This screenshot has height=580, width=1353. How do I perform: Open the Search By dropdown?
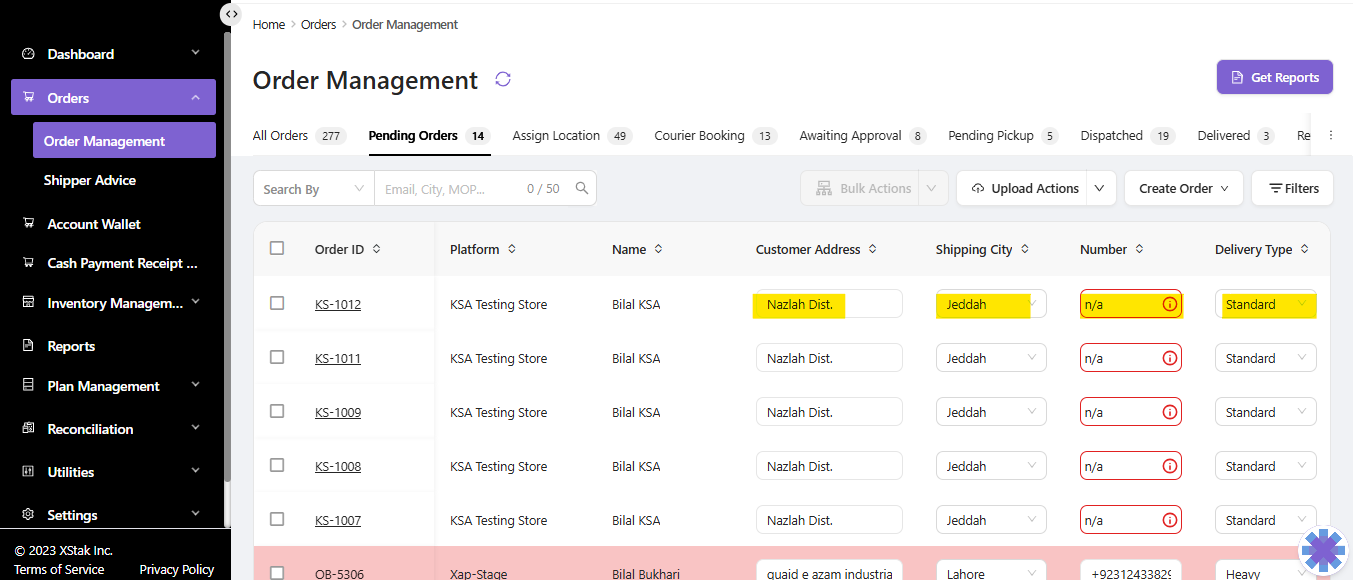click(313, 189)
